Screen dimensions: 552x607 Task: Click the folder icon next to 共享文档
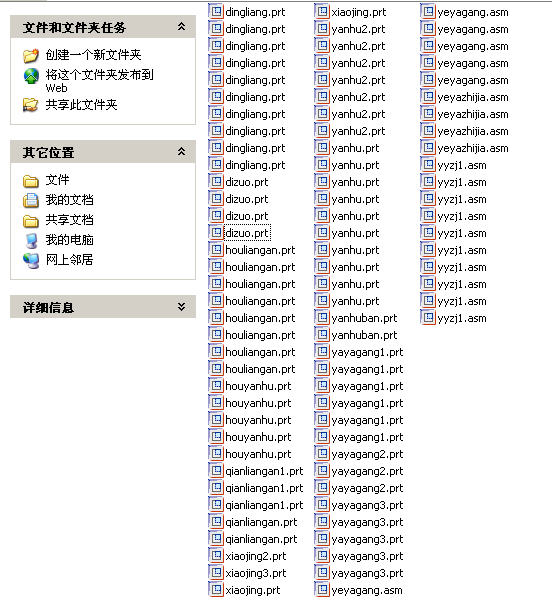tap(31, 220)
